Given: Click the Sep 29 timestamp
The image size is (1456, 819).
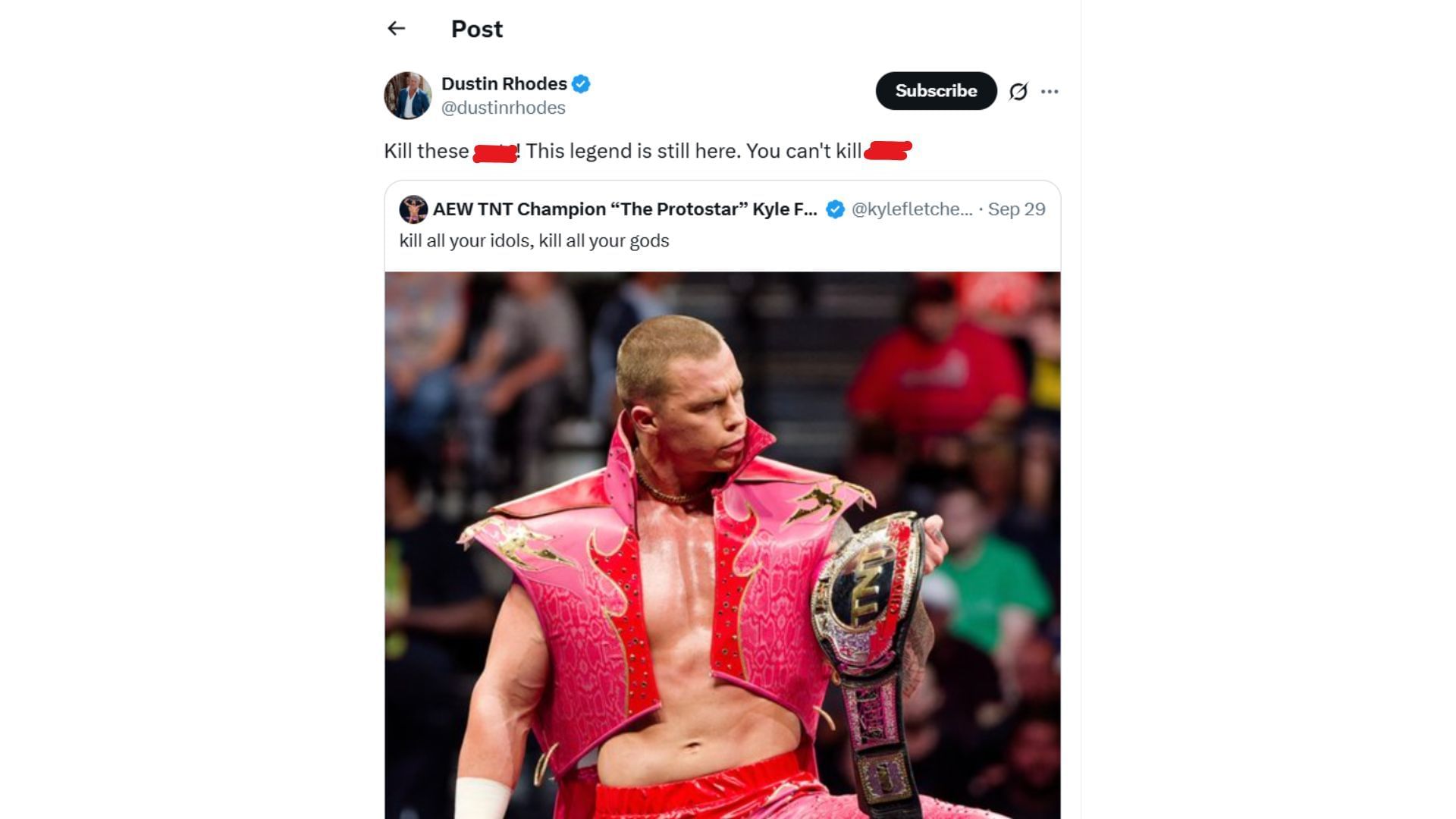Looking at the screenshot, I should click(1016, 209).
